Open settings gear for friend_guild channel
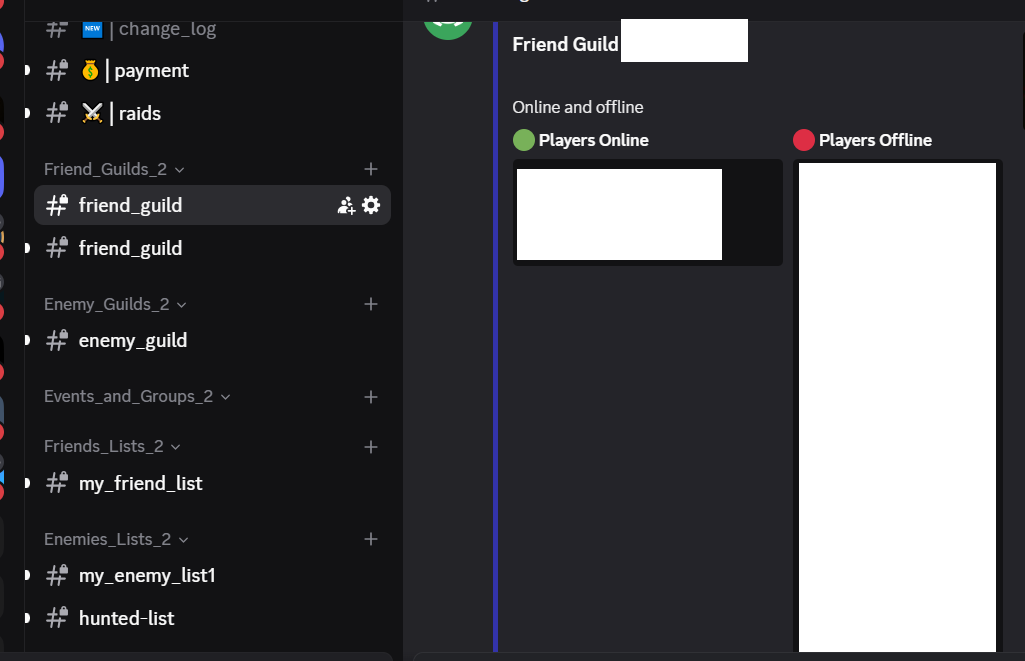 click(x=371, y=205)
